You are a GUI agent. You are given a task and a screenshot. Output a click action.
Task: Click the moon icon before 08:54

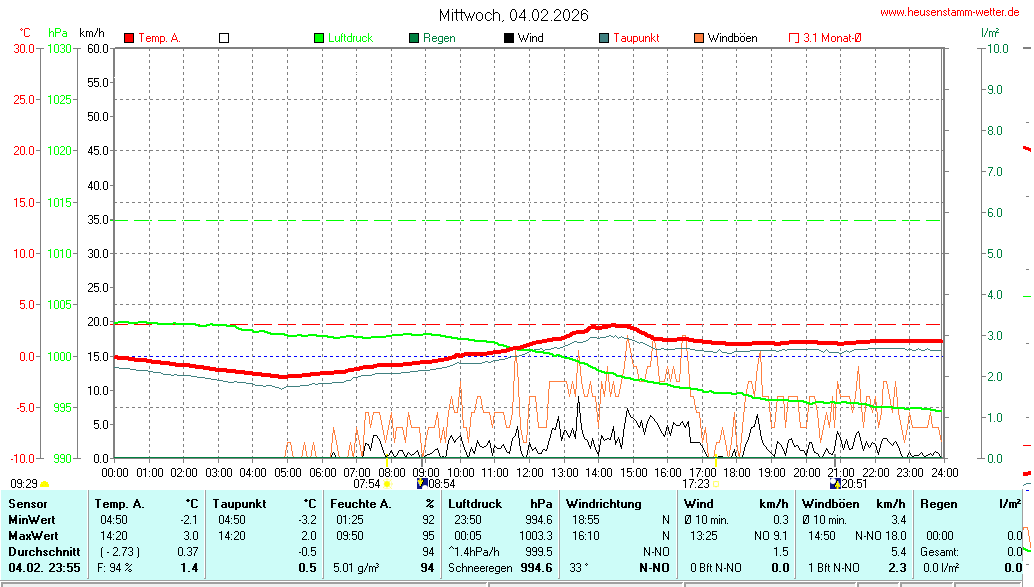(x=421, y=484)
